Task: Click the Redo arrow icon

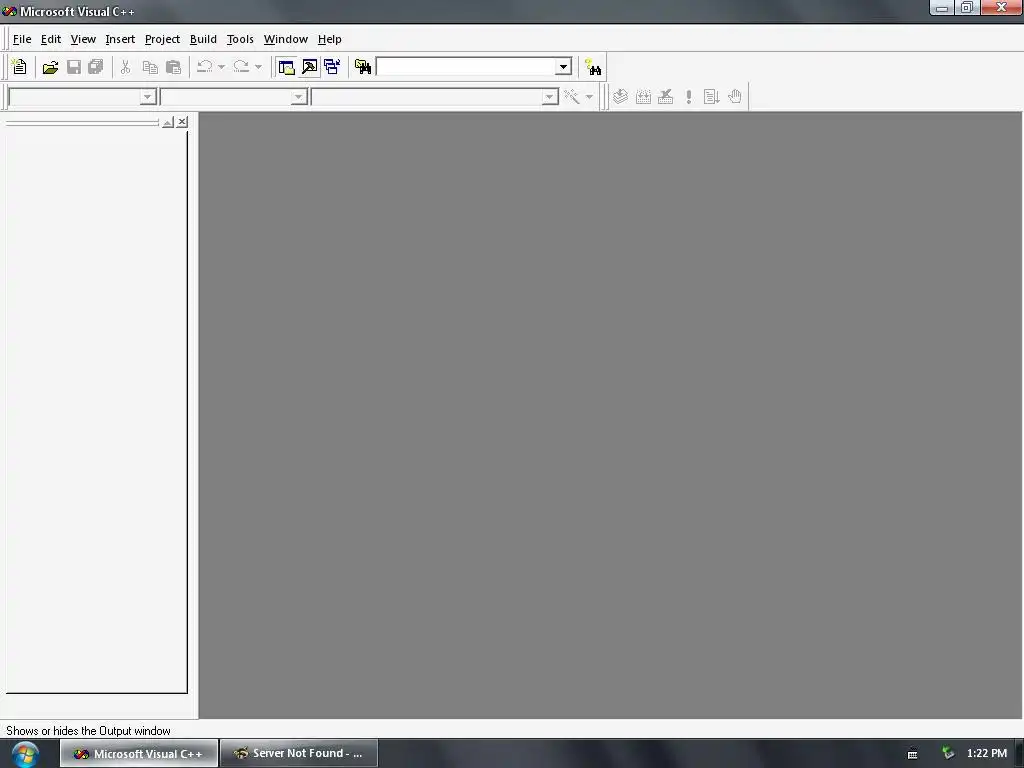Action: pyautogui.click(x=241, y=67)
